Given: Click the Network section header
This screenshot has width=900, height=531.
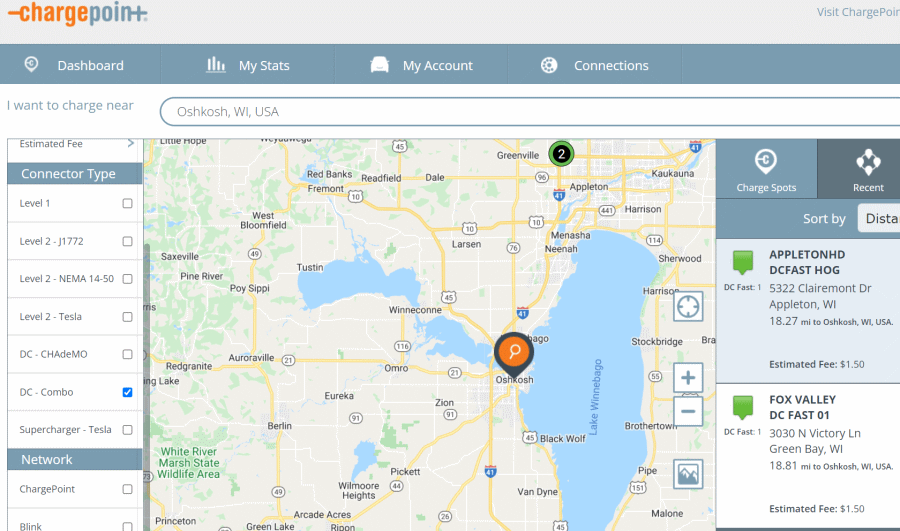Looking at the screenshot, I should point(75,459).
